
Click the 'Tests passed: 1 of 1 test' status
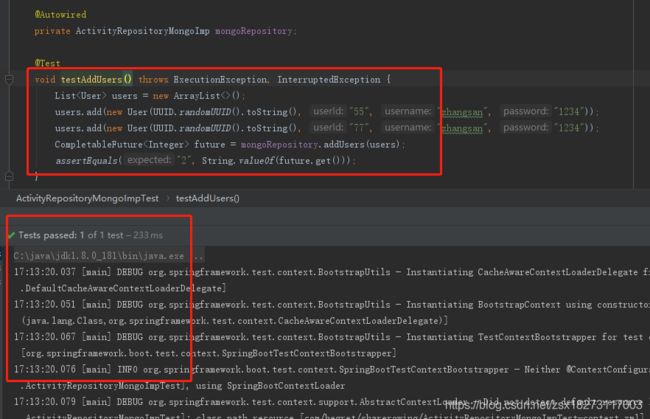pos(71,235)
